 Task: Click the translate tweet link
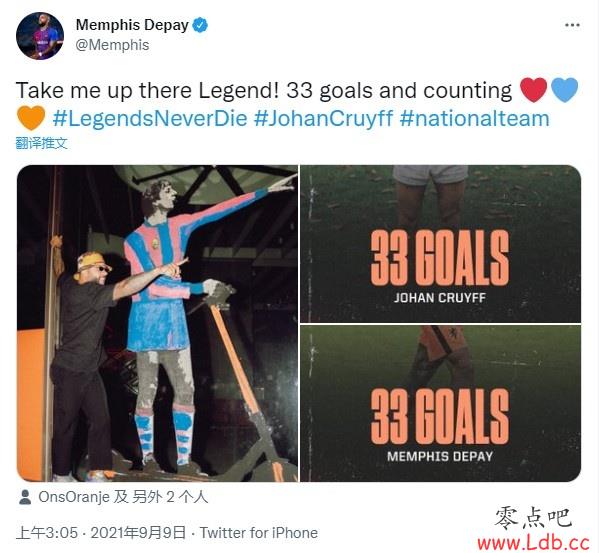(x=42, y=143)
